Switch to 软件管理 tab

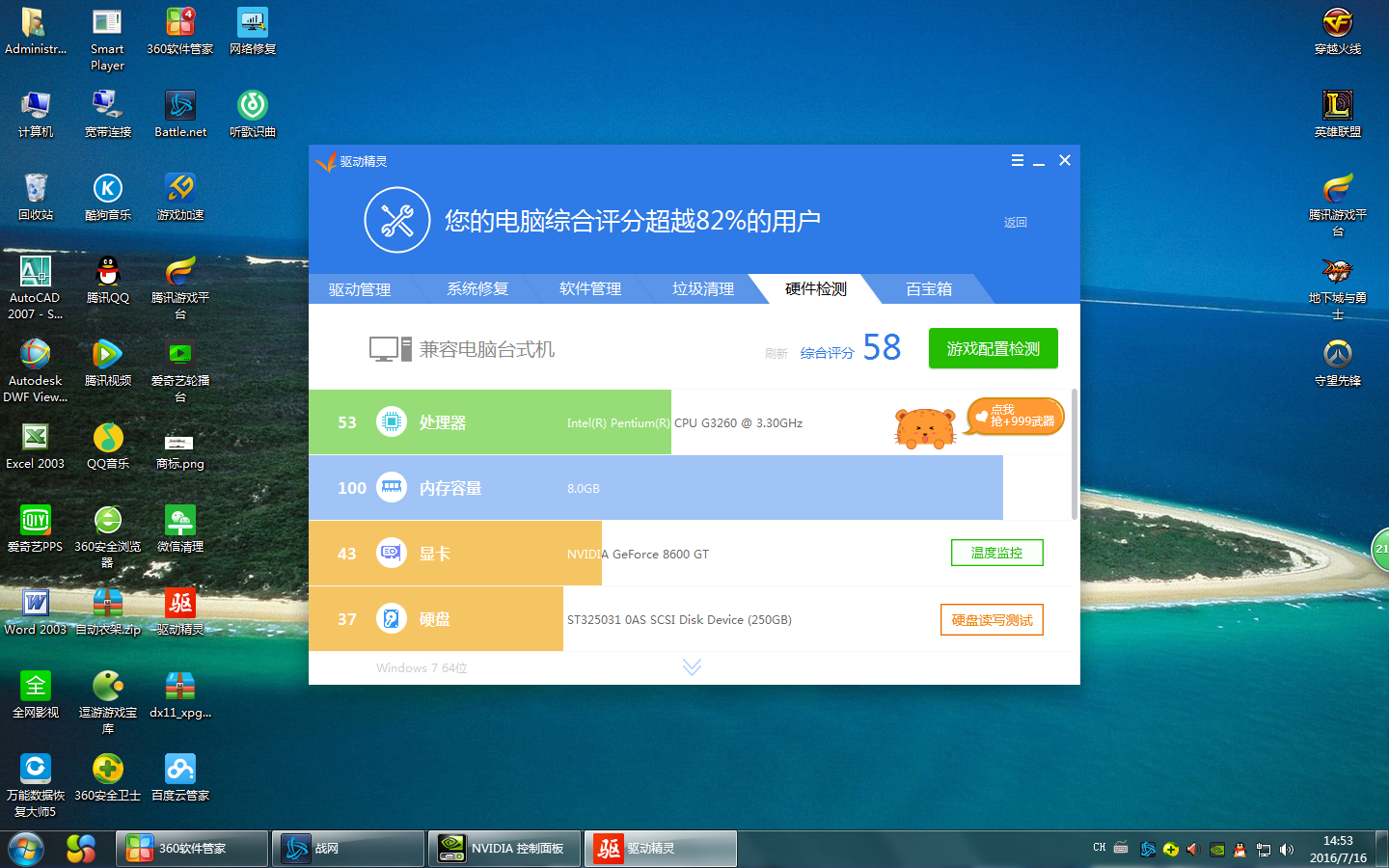tap(590, 288)
